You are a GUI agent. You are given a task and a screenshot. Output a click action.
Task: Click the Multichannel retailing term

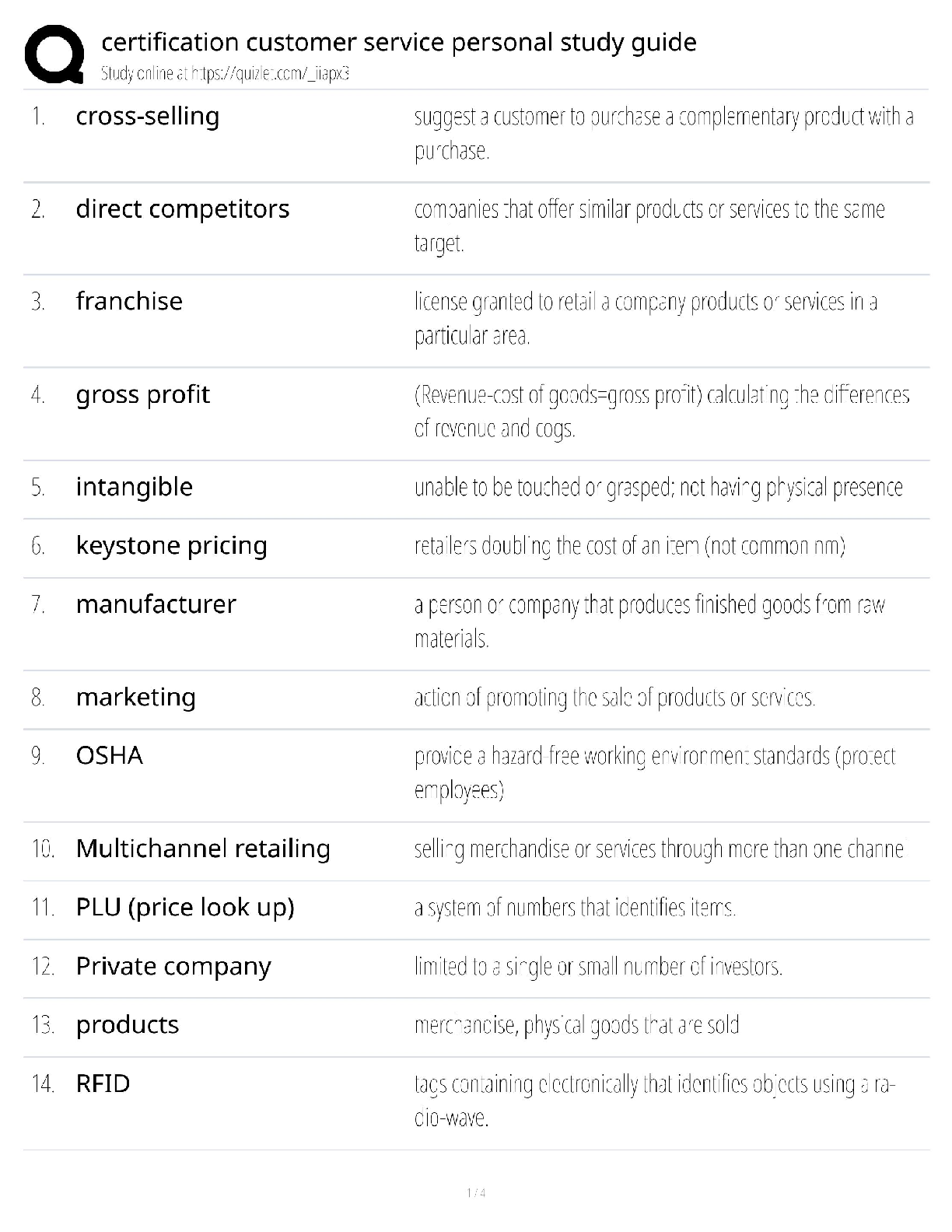click(x=203, y=849)
